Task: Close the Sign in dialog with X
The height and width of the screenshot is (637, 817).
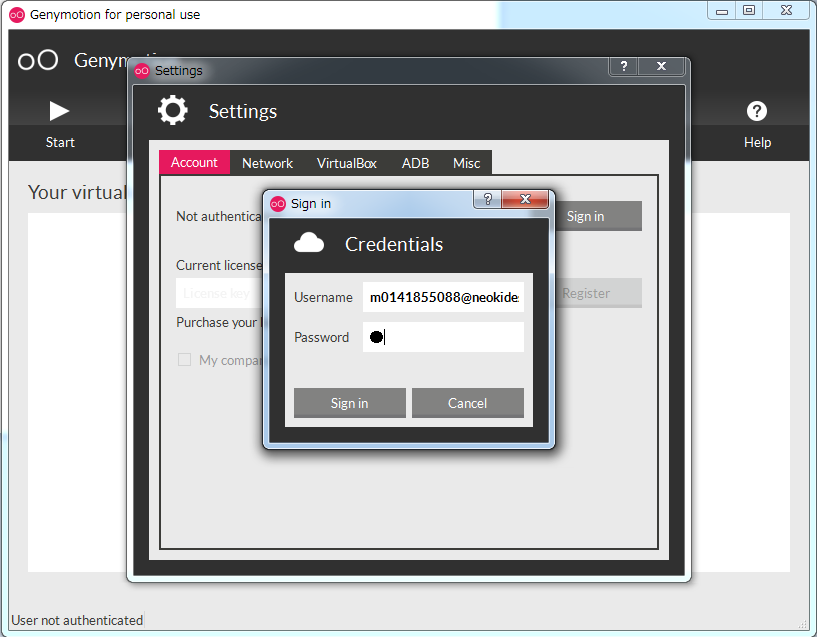Action: (525, 199)
